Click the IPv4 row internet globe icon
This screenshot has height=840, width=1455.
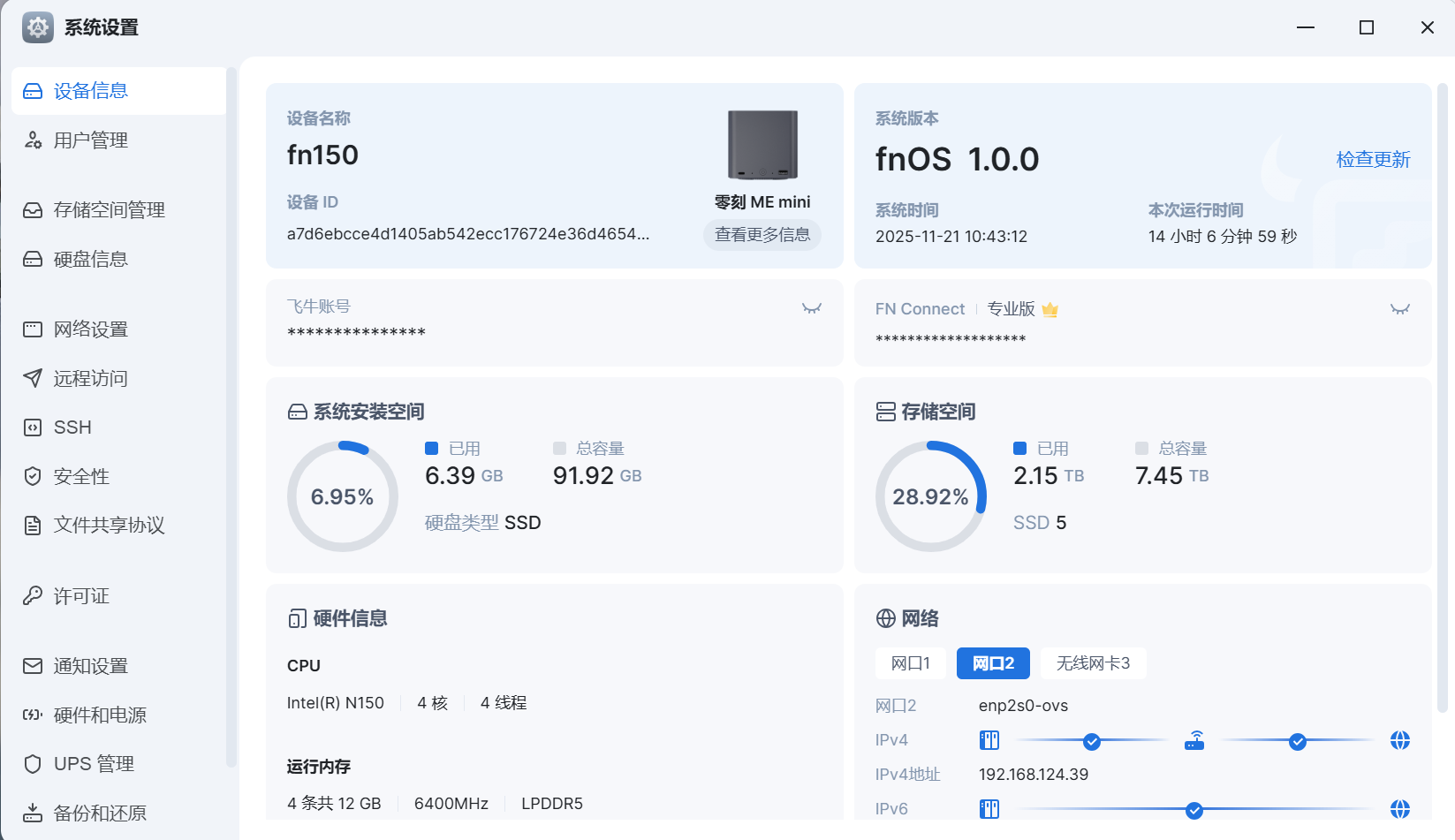(x=1400, y=740)
